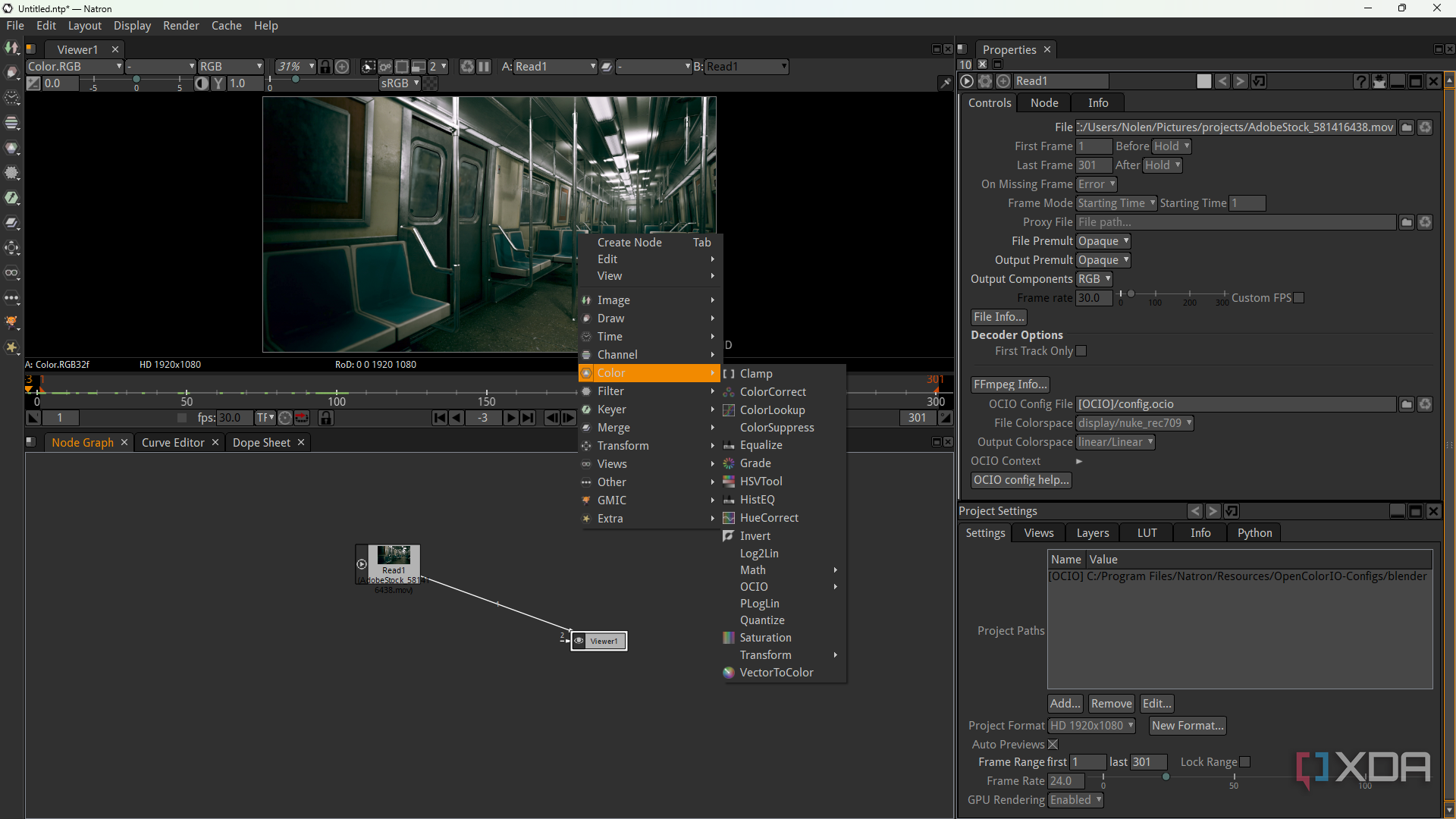Toggle the fps lock checkbox near fps field
This screenshot has width=1456, height=819.
click(182, 418)
